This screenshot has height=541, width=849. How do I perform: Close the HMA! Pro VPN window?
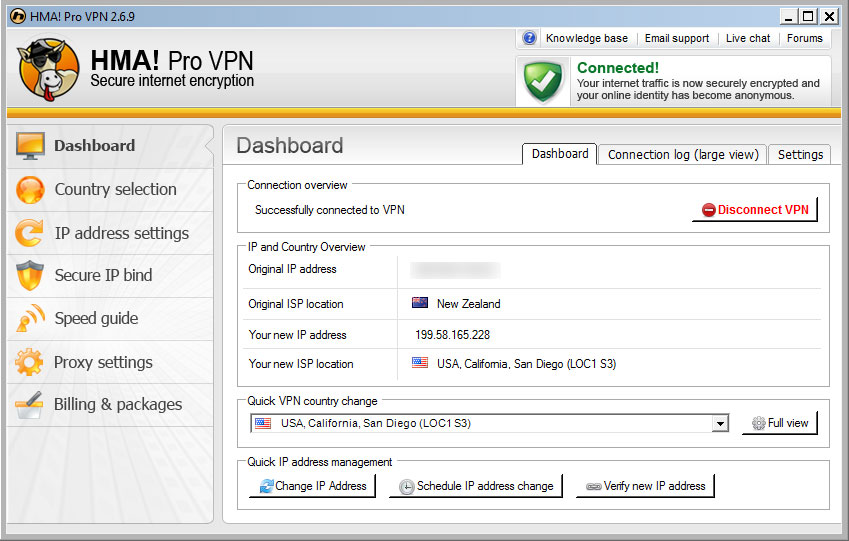828,16
